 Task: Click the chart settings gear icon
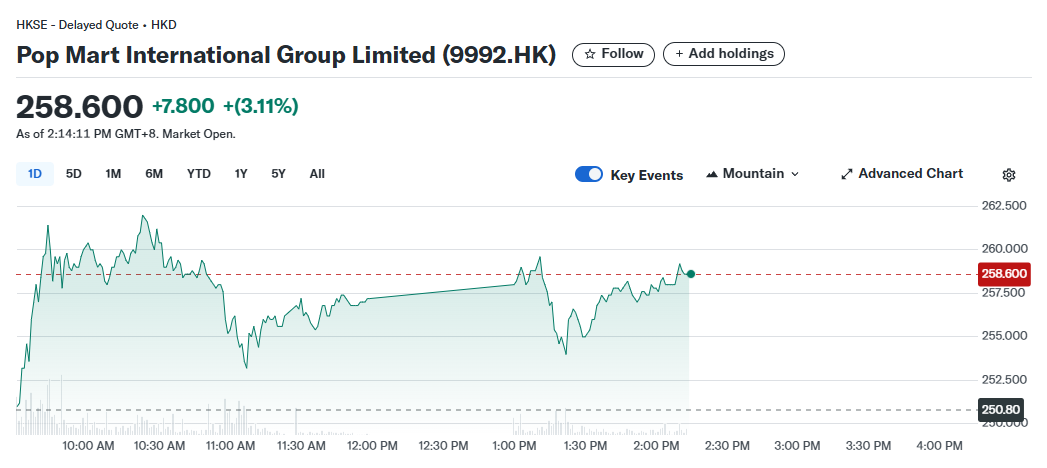[1009, 175]
